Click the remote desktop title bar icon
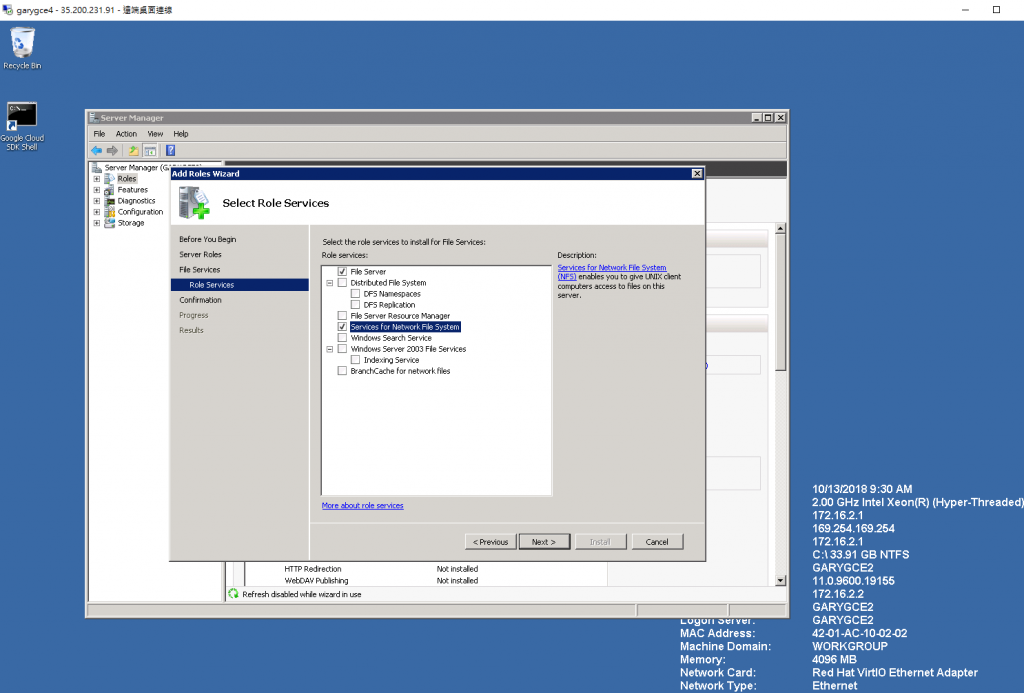This screenshot has width=1024, height=693. tap(7, 10)
